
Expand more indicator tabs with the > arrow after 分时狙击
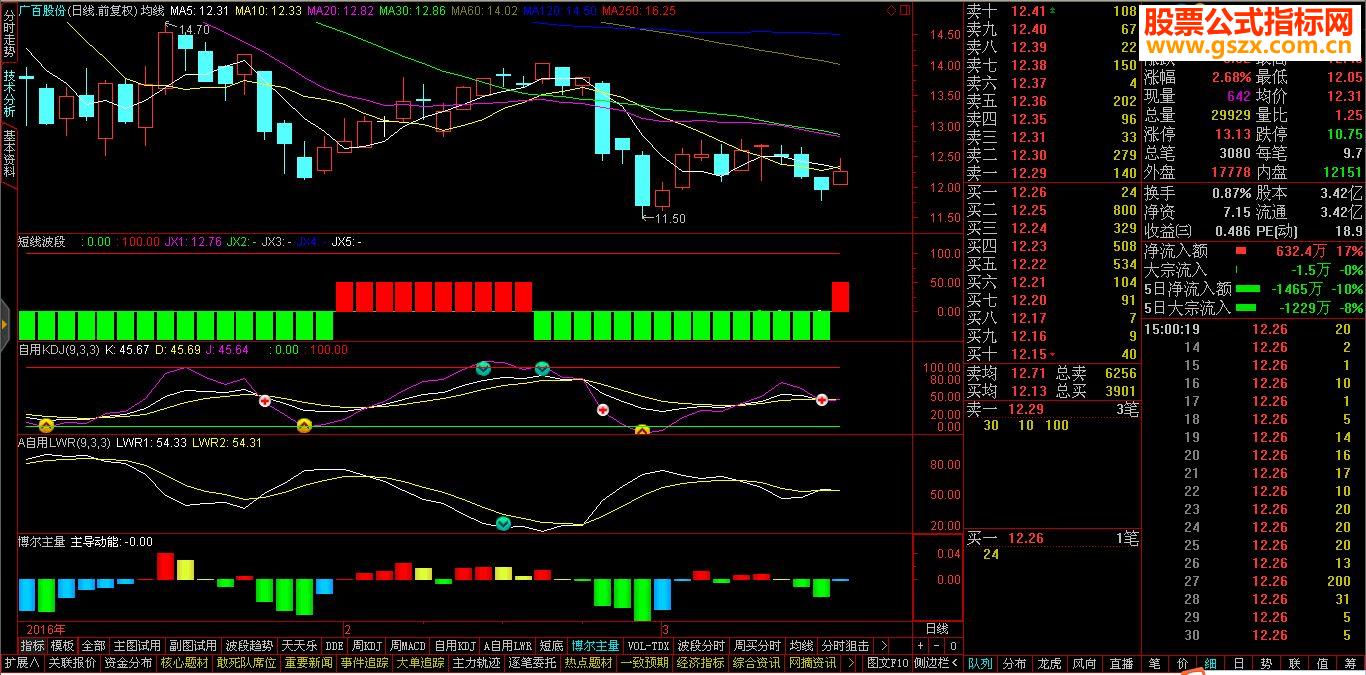click(883, 646)
